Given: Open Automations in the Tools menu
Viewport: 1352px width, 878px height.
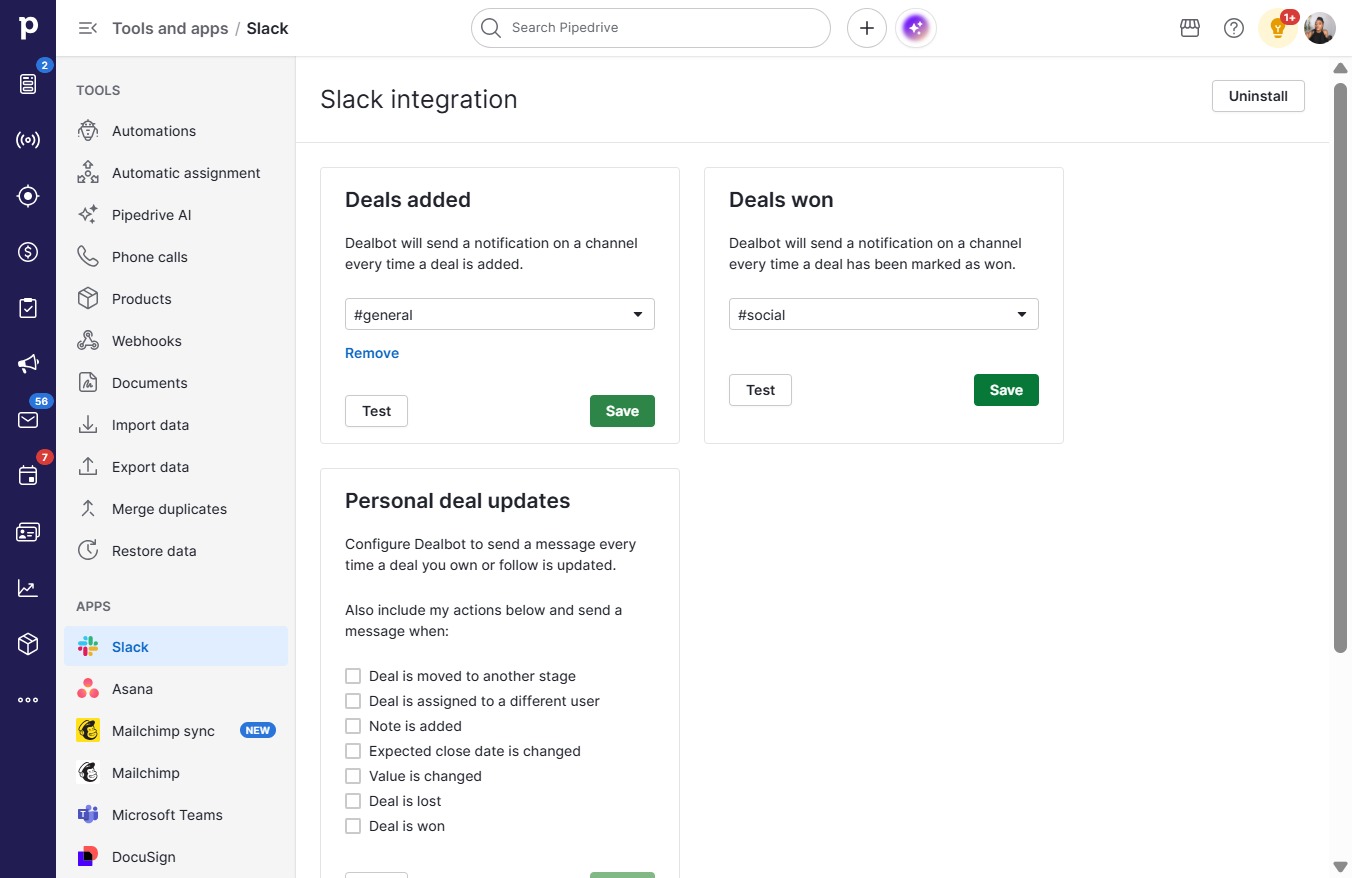Looking at the screenshot, I should point(176,131).
